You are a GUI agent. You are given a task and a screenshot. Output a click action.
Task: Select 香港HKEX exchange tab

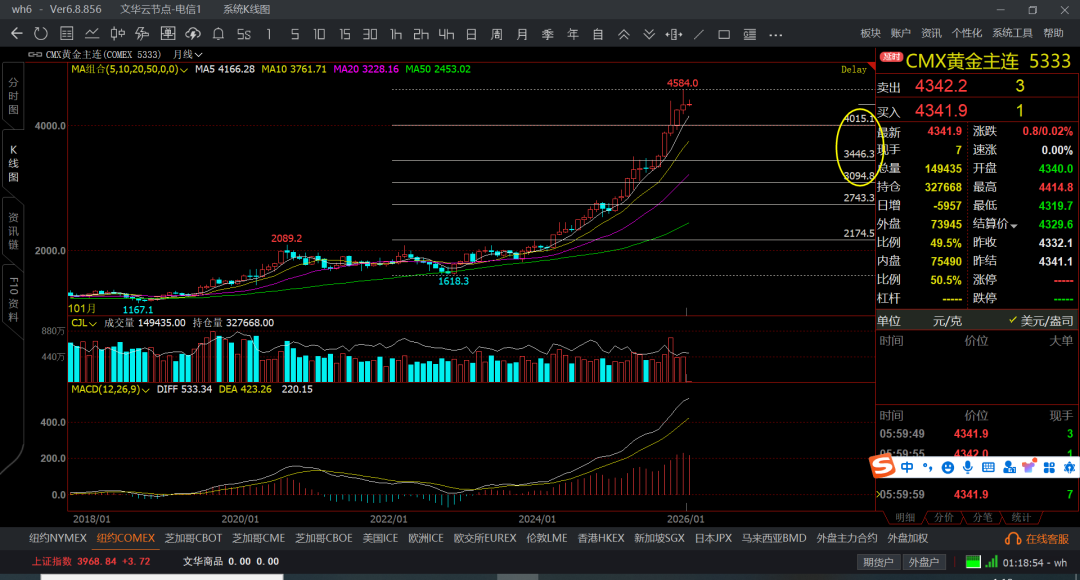(601, 538)
